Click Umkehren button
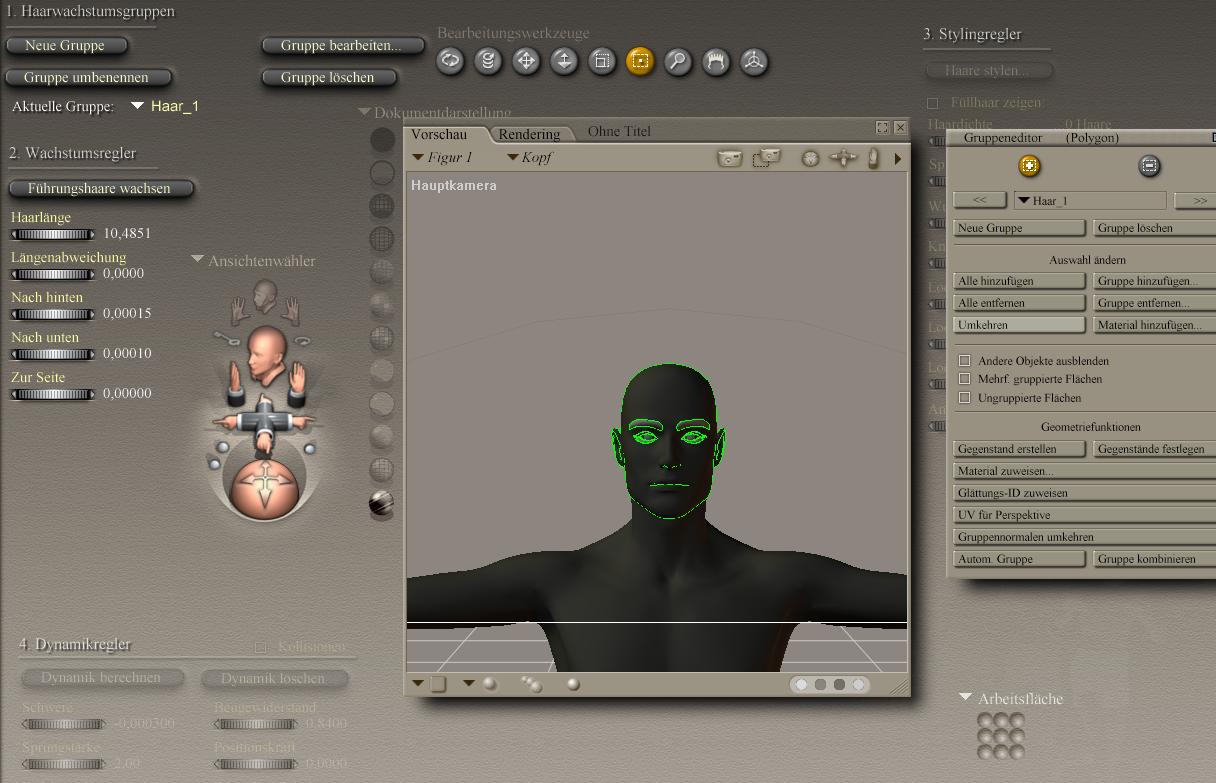Viewport: 1216px width, 783px height. [x=1020, y=325]
